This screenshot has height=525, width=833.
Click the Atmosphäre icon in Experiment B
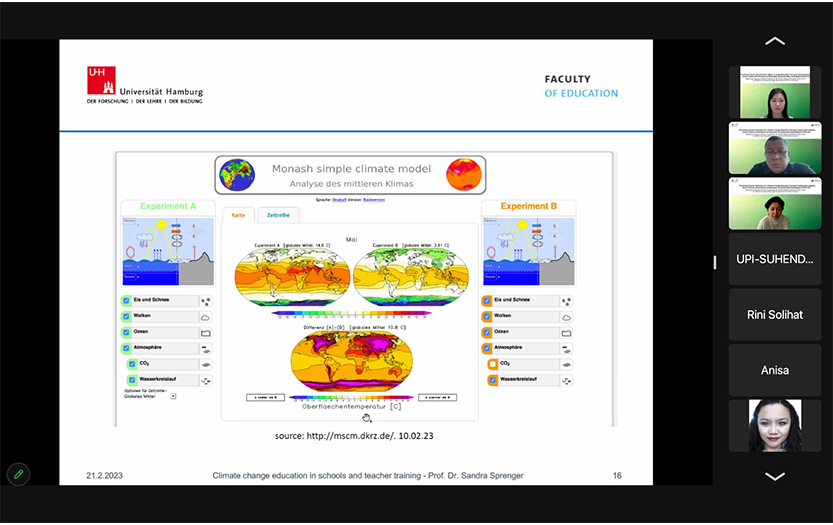[x=567, y=348]
